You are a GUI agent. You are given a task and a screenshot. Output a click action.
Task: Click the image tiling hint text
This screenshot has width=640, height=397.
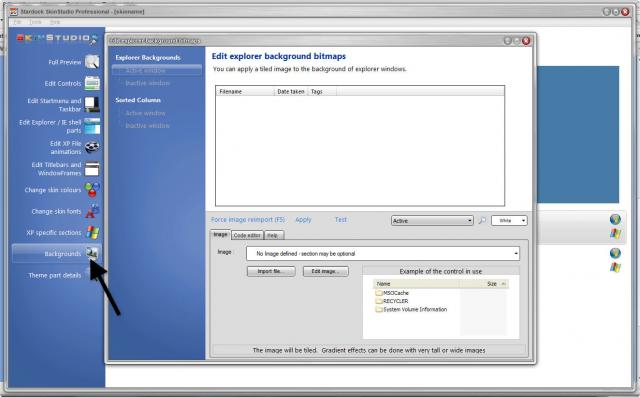coord(369,350)
